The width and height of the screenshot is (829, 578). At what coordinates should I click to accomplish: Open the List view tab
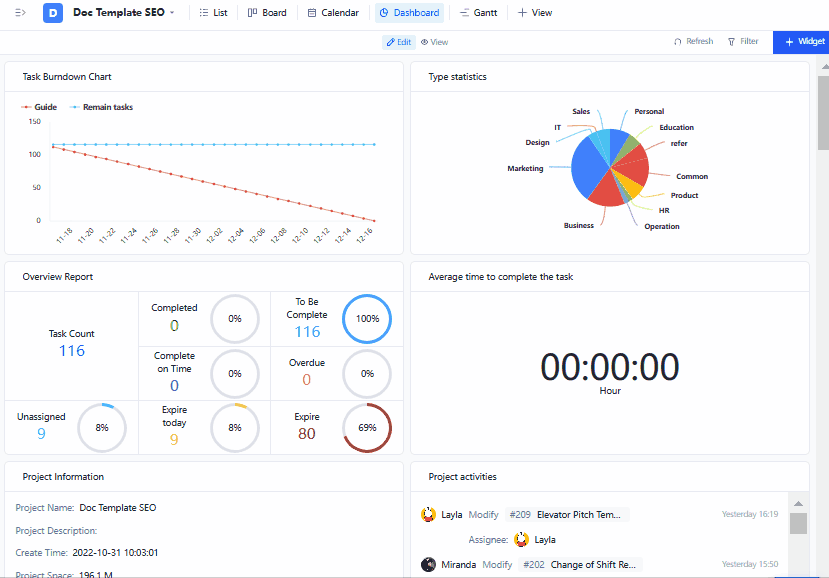[x=213, y=13]
